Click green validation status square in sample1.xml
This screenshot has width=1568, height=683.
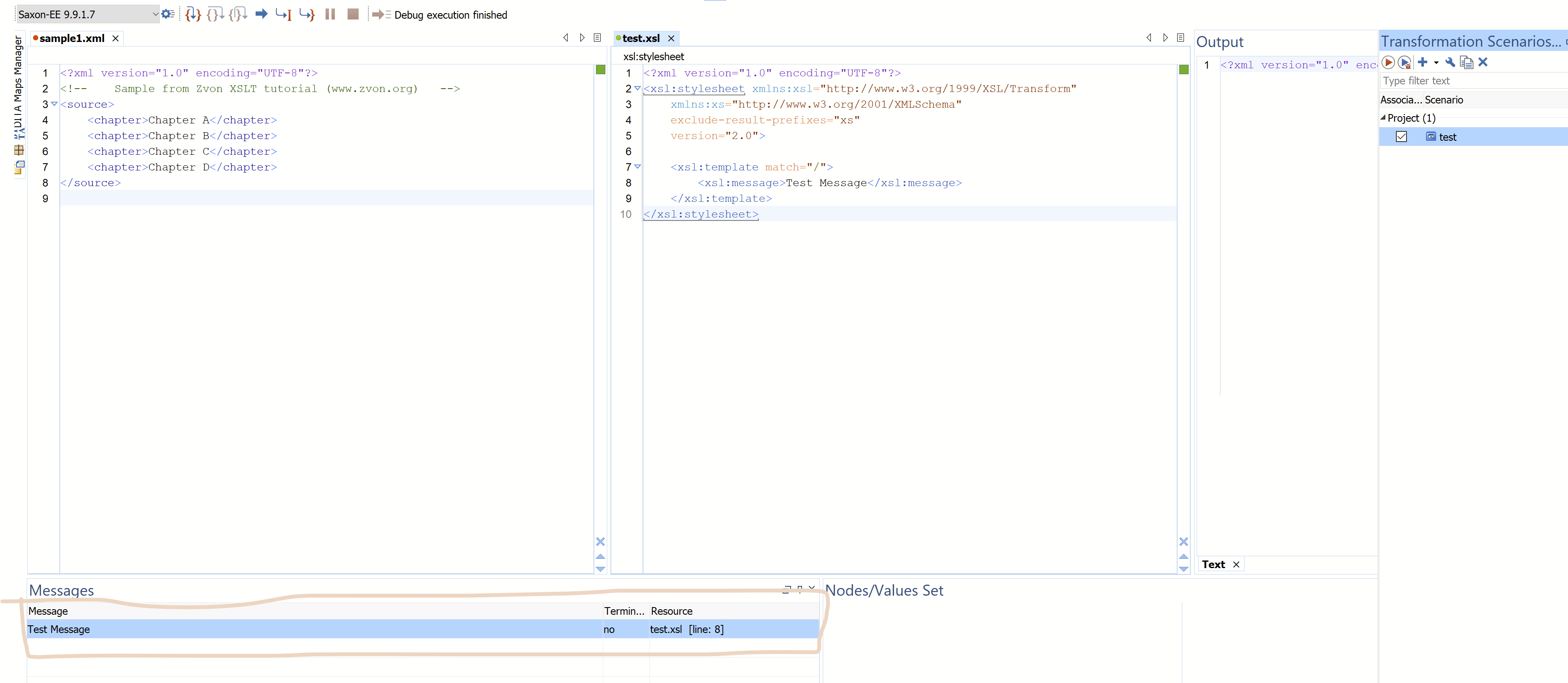click(600, 70)
